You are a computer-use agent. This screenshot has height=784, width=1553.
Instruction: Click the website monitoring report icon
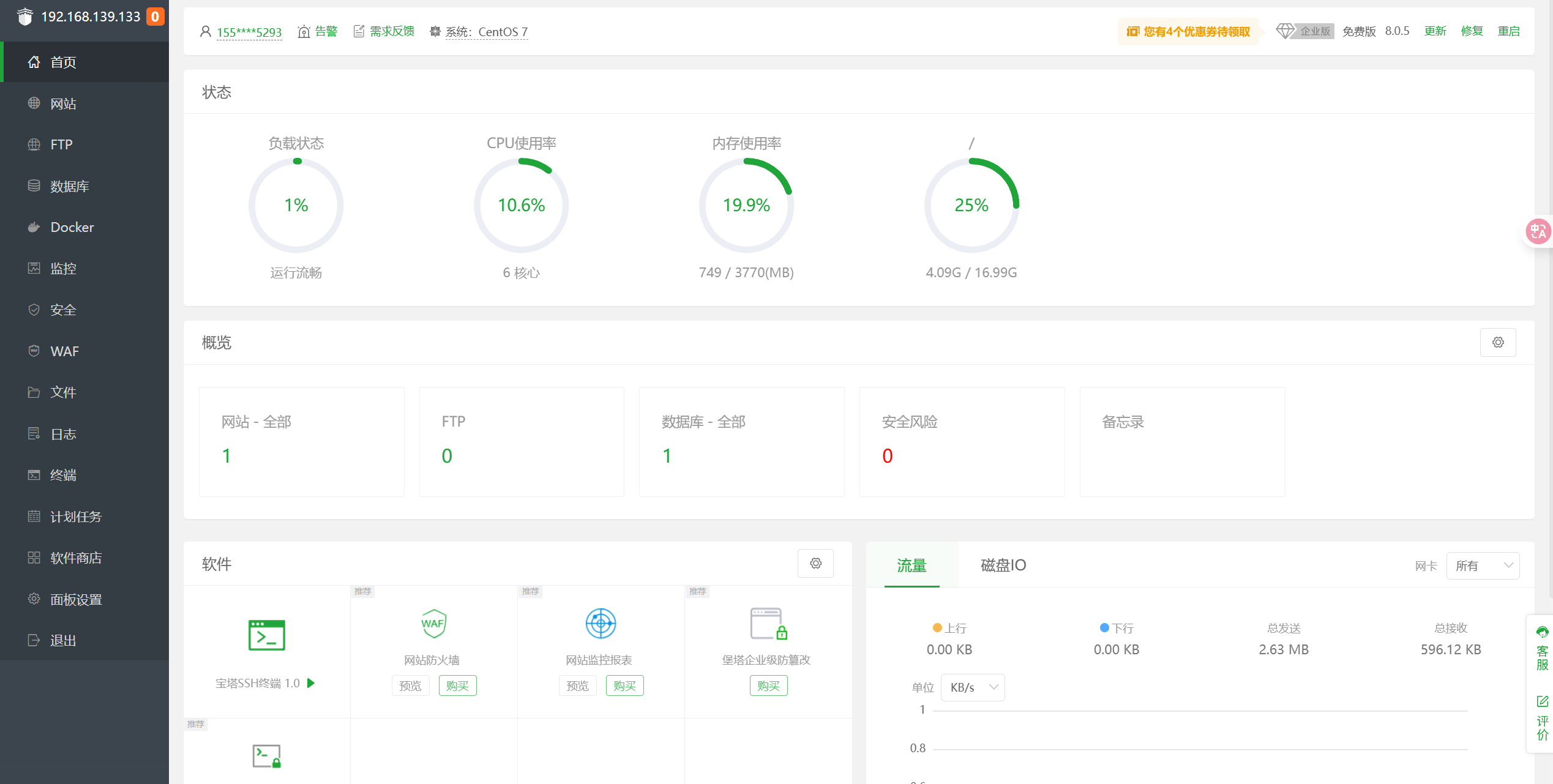click(x=601, y=624)
